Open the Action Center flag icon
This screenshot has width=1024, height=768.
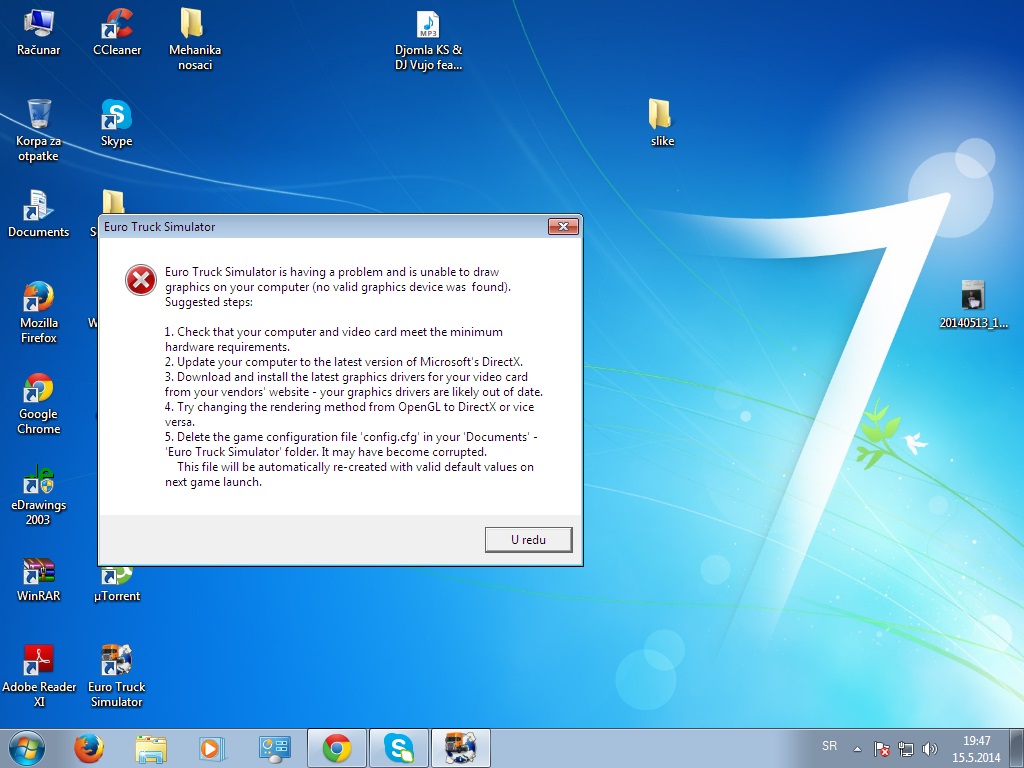(882, 749)
